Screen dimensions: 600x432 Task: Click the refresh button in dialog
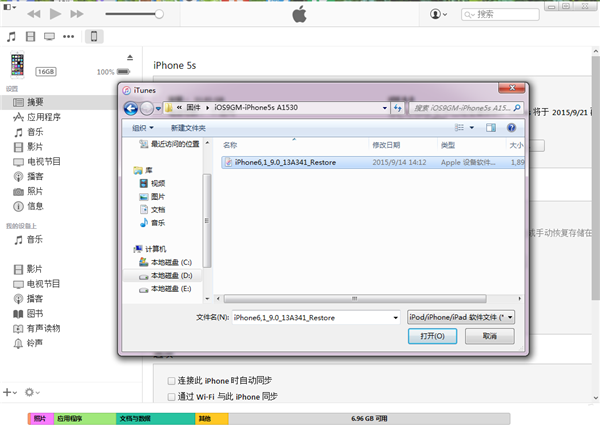[x=398, y=108]
